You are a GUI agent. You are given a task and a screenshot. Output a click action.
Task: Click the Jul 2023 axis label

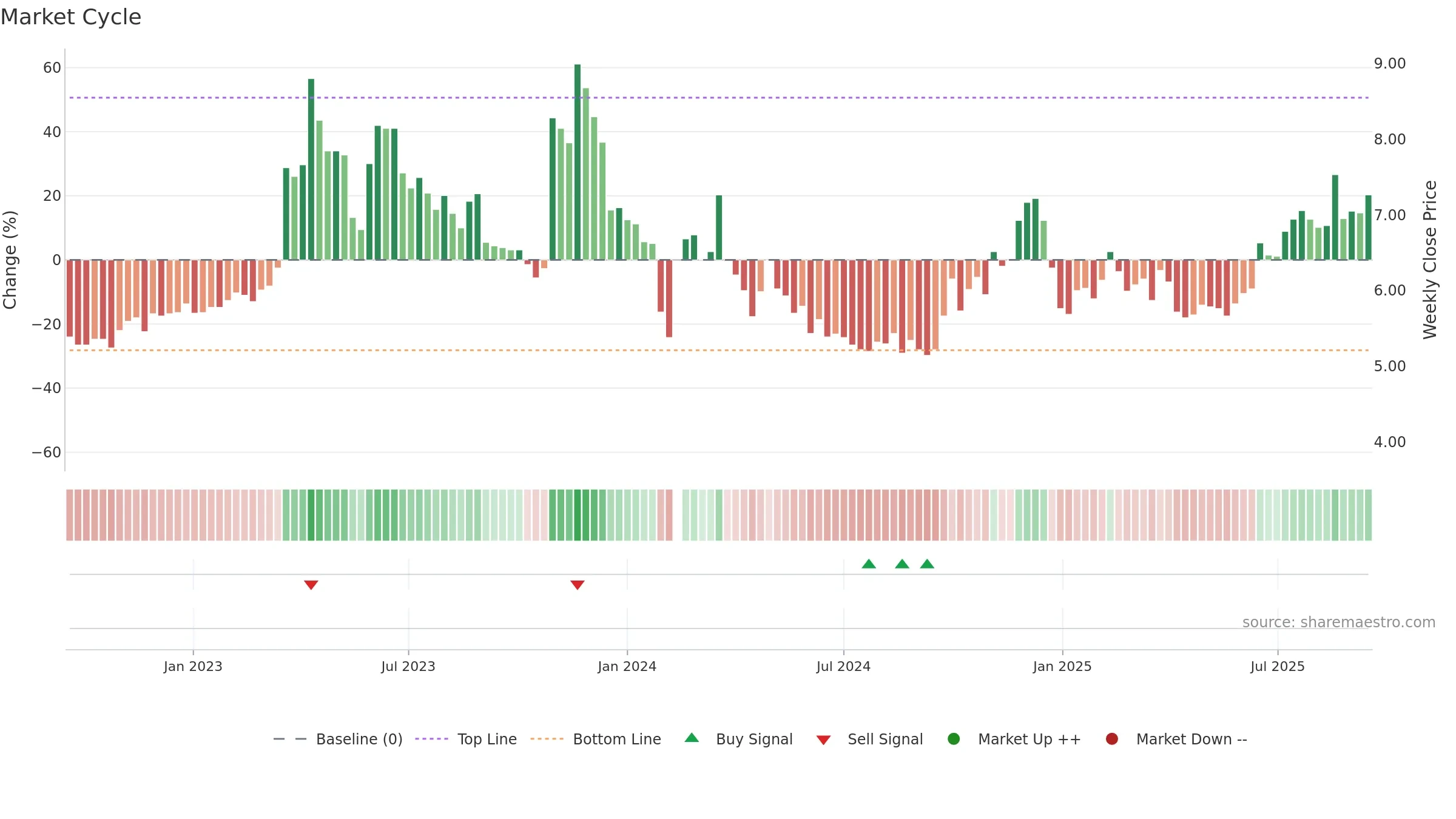pos(408,666)
